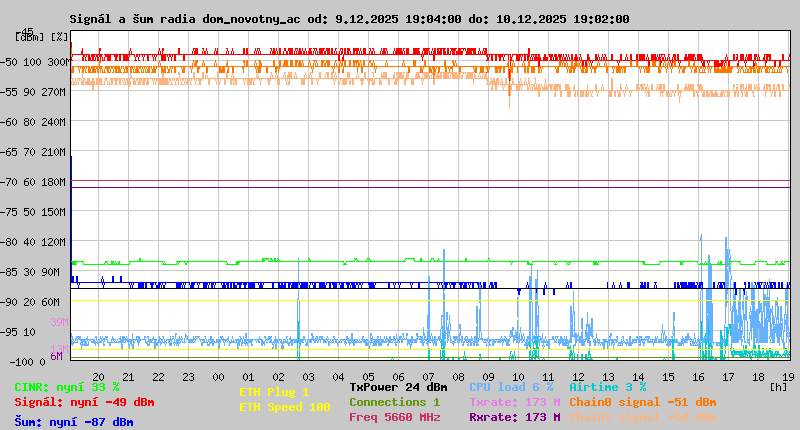Click the '-90 20 60M' y-axis label
The image size is (800, 430).
[31, 302]
